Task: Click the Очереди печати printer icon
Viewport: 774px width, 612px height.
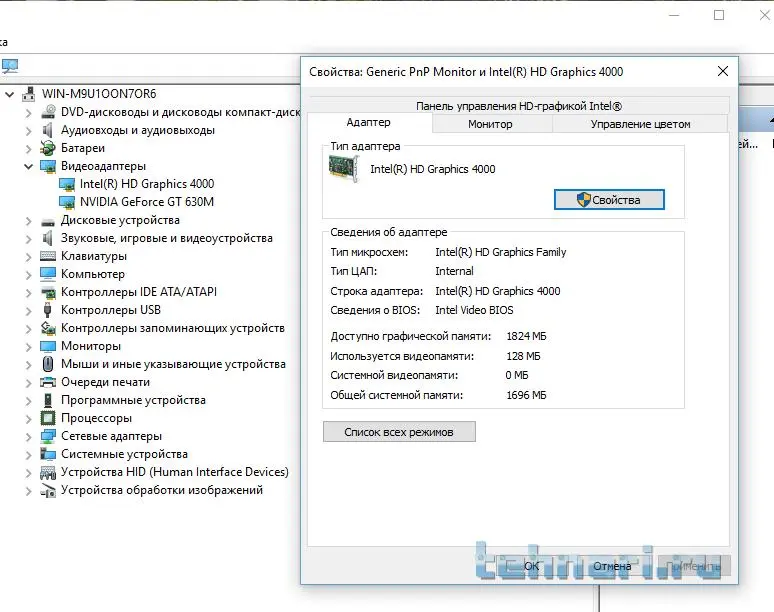Action: [x=48, y=382]
